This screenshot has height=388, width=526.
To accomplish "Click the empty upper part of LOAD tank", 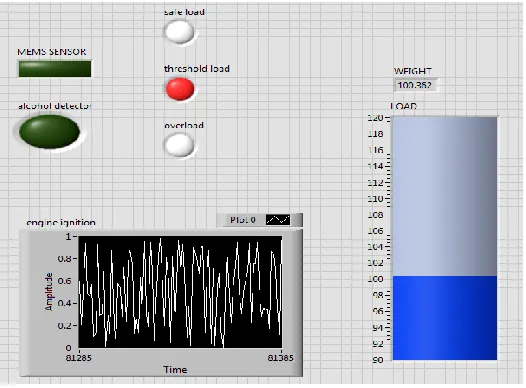I will pos(445,197).
